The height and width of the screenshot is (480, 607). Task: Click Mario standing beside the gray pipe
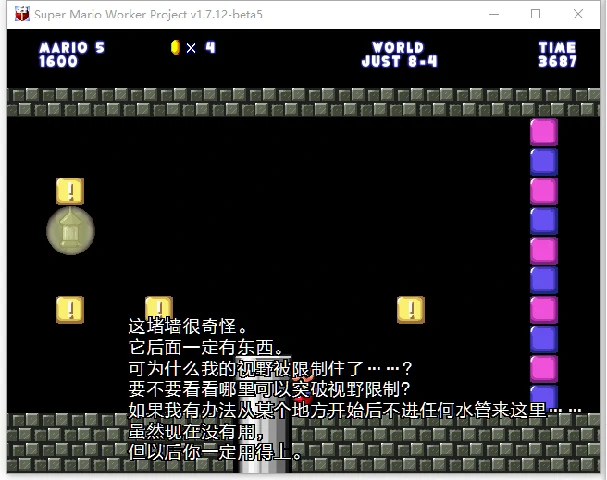pyautogui.click(x=304, y=389)
